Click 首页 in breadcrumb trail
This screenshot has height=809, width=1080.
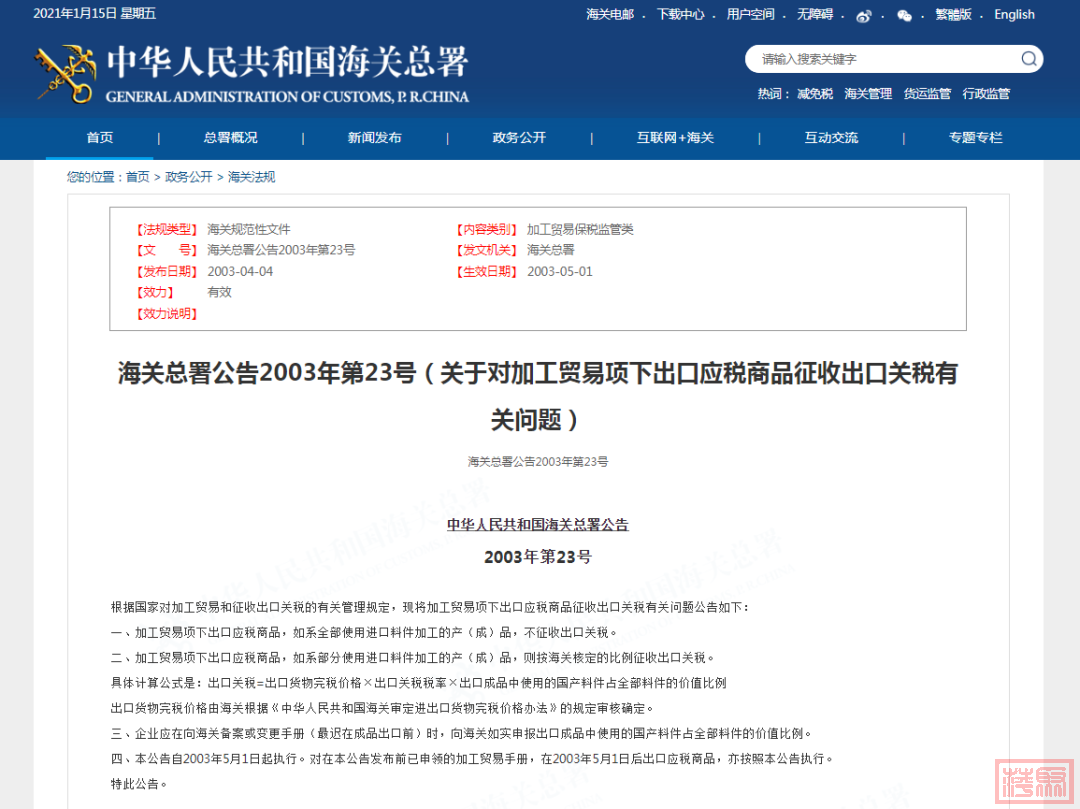click(138, 177)
